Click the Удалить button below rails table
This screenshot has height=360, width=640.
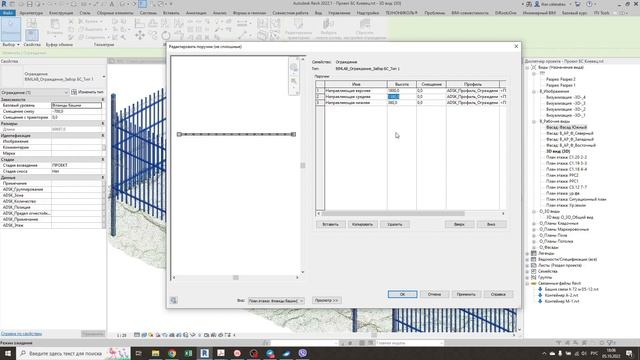(x=394, y=224)
